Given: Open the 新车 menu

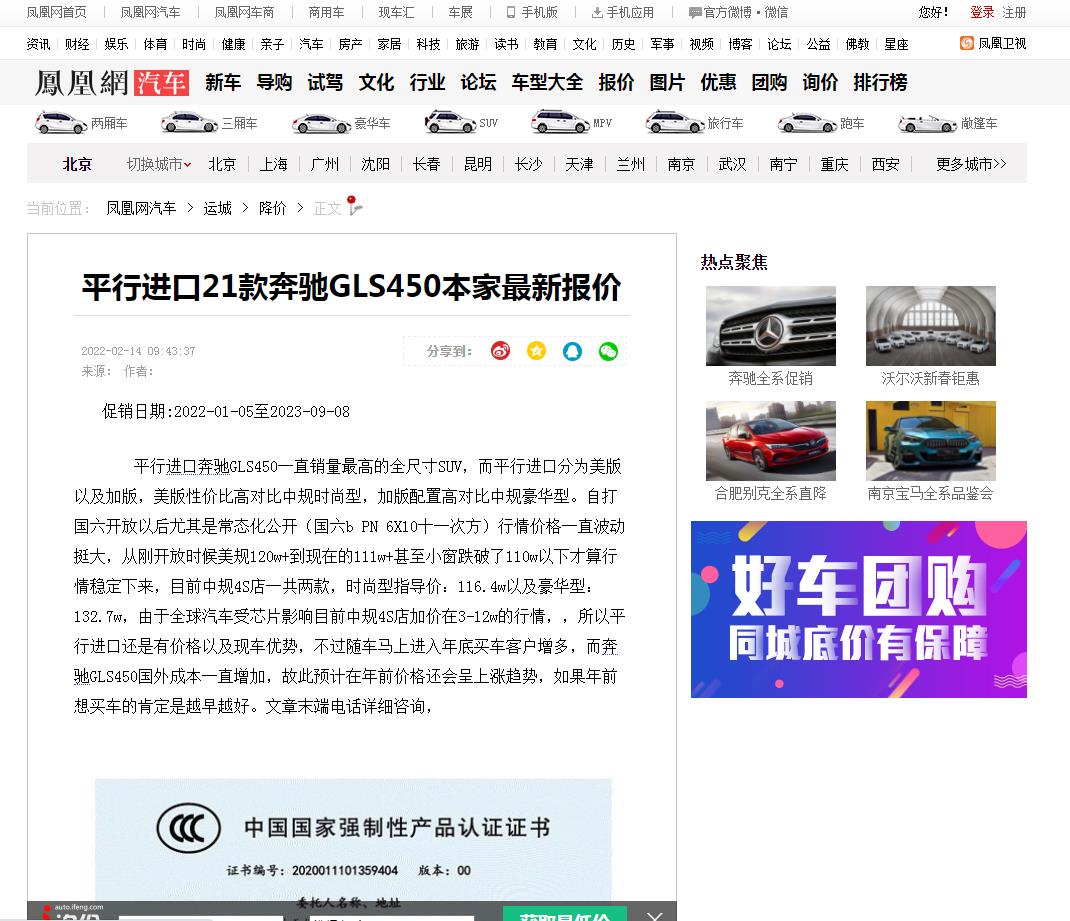Looking at the screenshot, I should (x=223, y=83).
